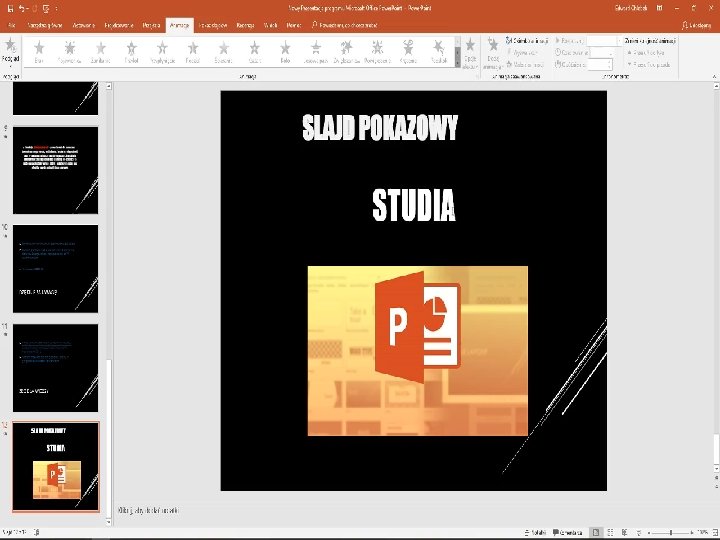
Task: Click the zoom slider in status bar
Action: [671, 533]
